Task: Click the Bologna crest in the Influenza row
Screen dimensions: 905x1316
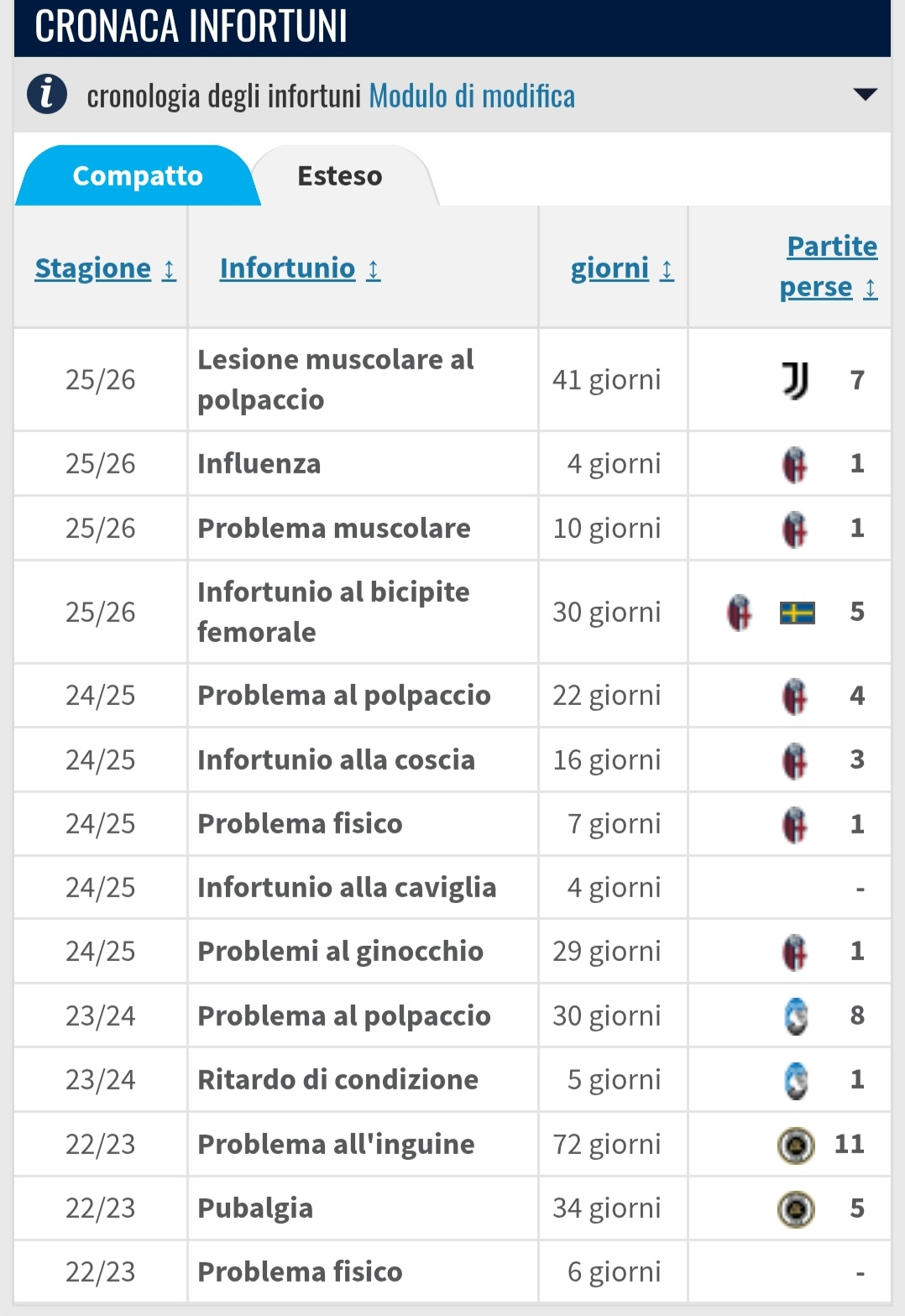Action: tap(795, 464)
